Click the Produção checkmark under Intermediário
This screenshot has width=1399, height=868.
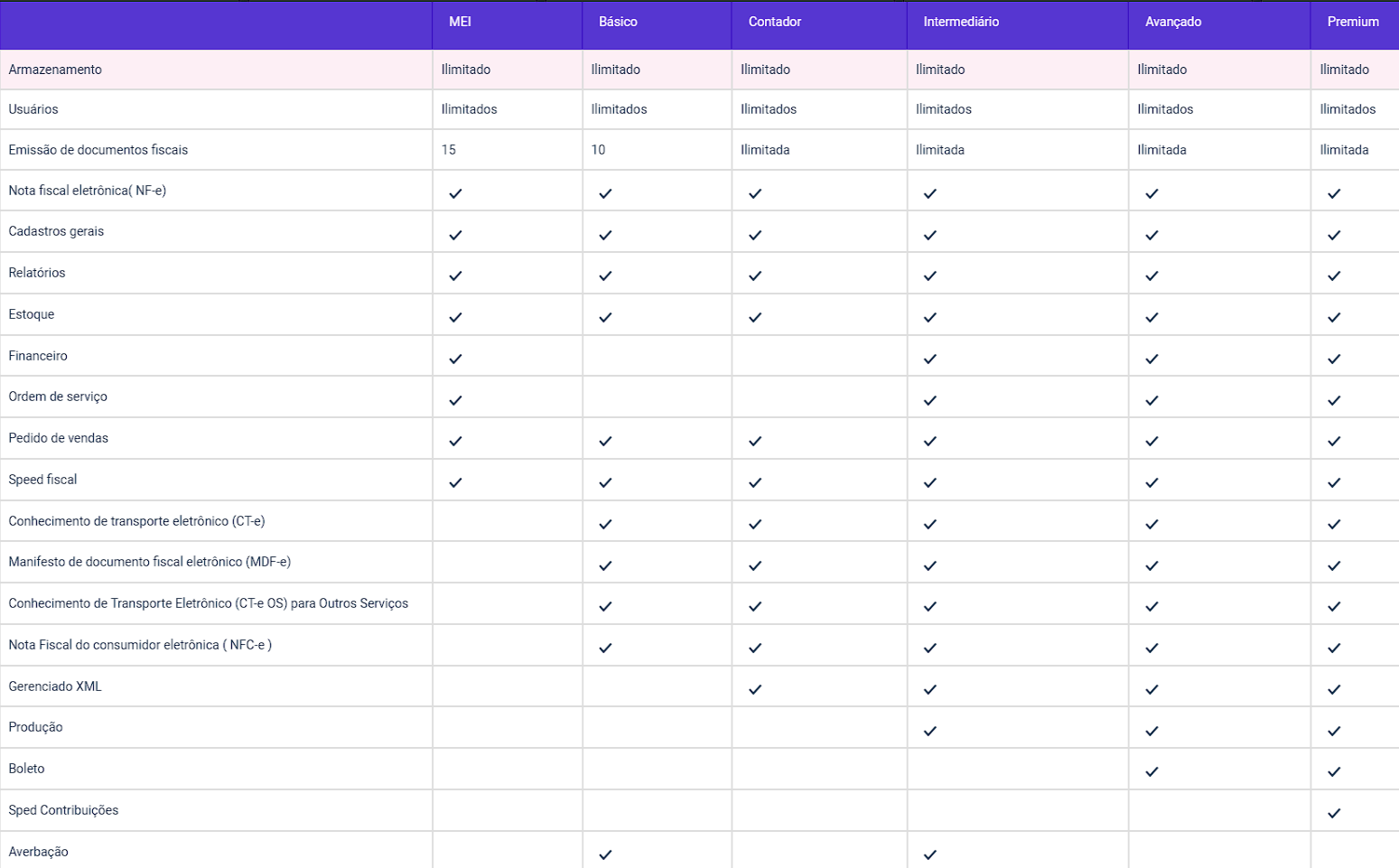coord(930,731)
